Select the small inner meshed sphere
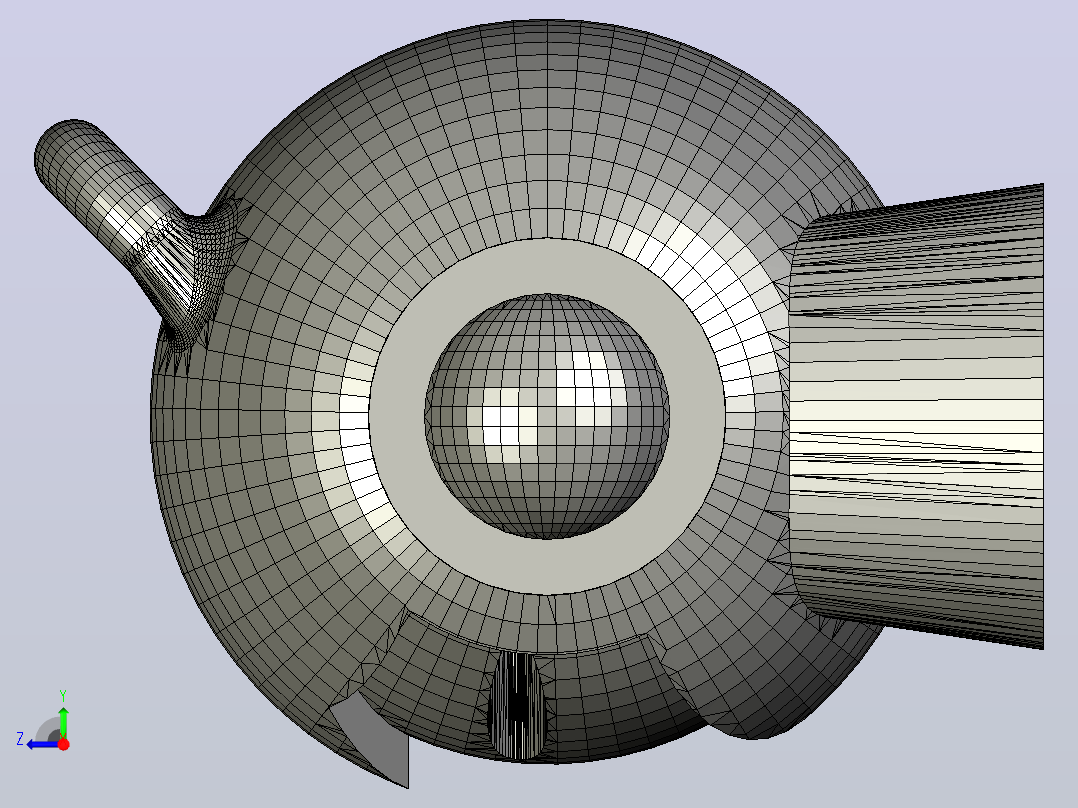 click(547, 417)
